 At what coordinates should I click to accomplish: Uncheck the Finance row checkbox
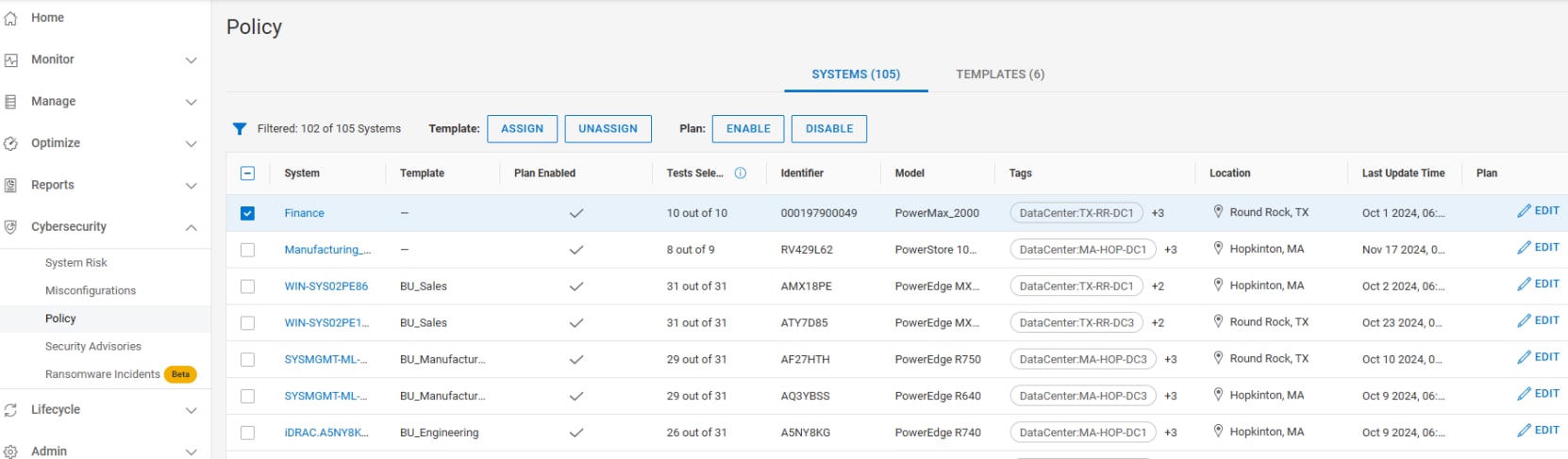pyautogui.click(x=247, y=213)
